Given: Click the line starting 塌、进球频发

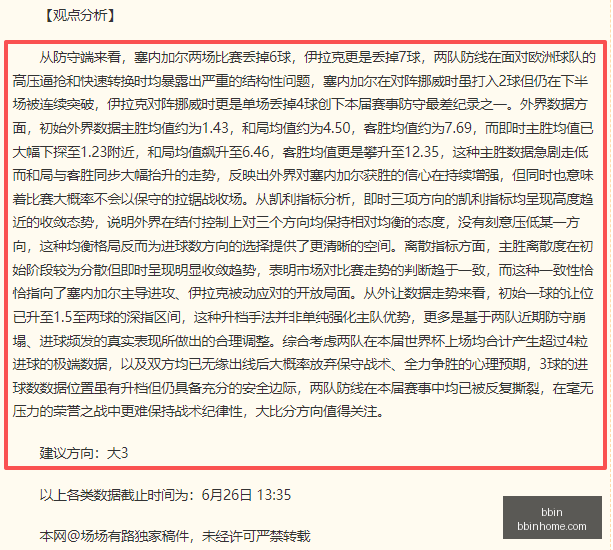Looking at the screenshot, I should pos(300,341).
